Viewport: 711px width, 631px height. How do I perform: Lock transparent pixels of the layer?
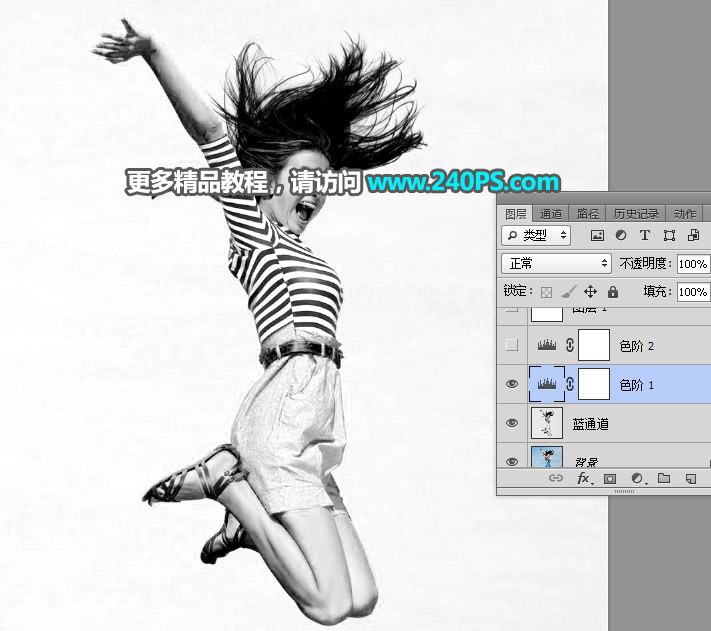click(546, 292)
